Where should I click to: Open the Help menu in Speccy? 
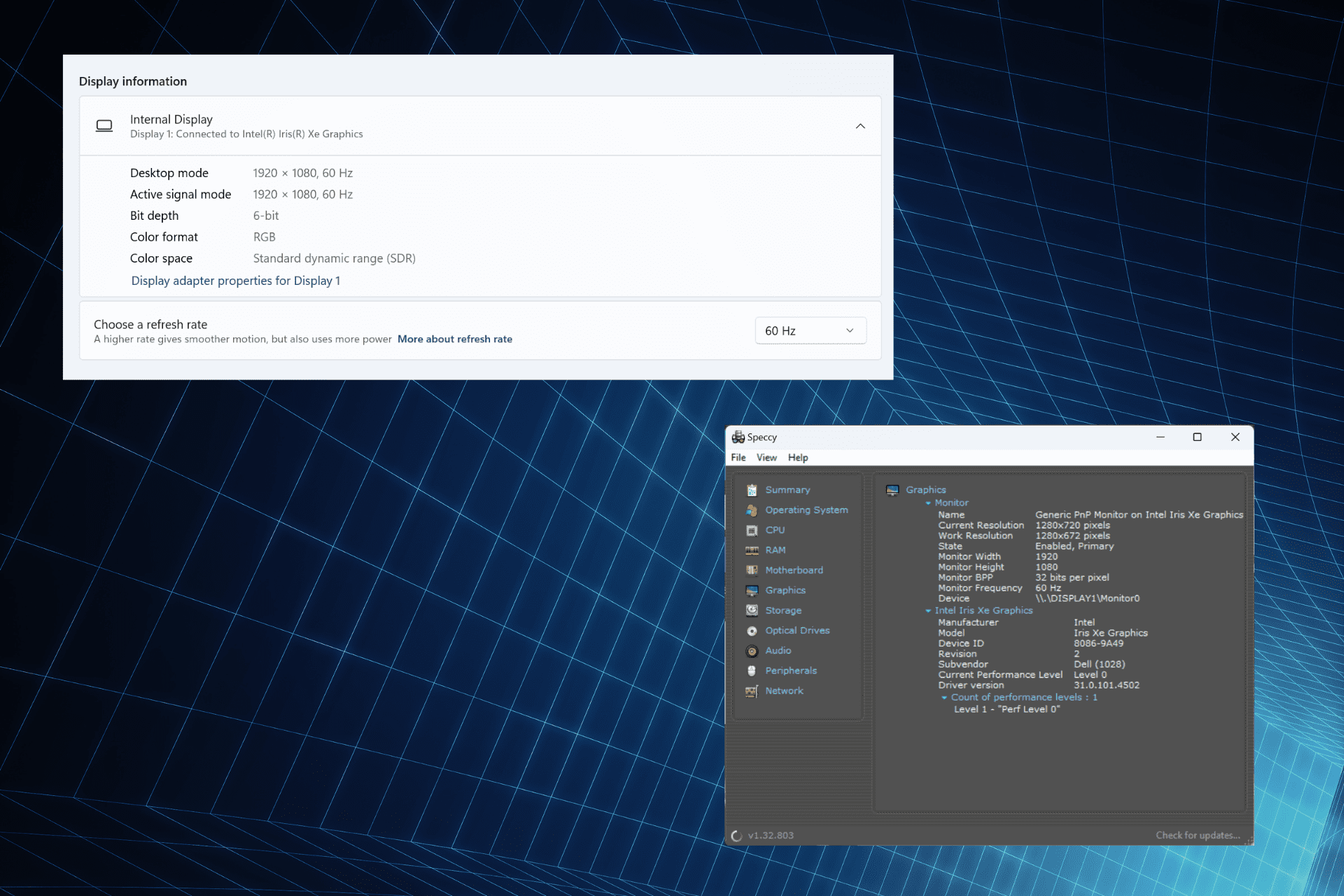click(797, 456)
